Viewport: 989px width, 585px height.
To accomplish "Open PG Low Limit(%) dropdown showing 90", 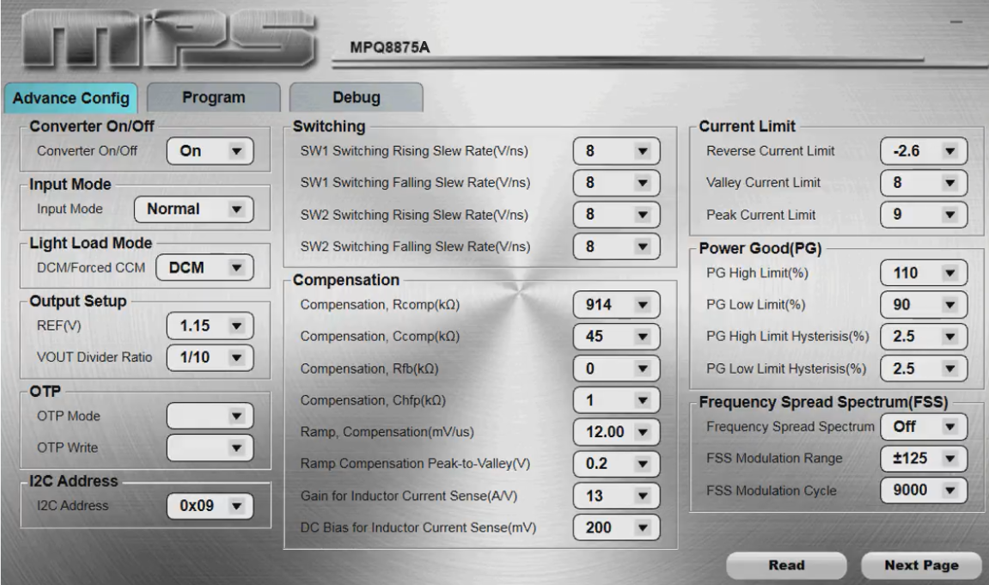I will tap(923, 305).
